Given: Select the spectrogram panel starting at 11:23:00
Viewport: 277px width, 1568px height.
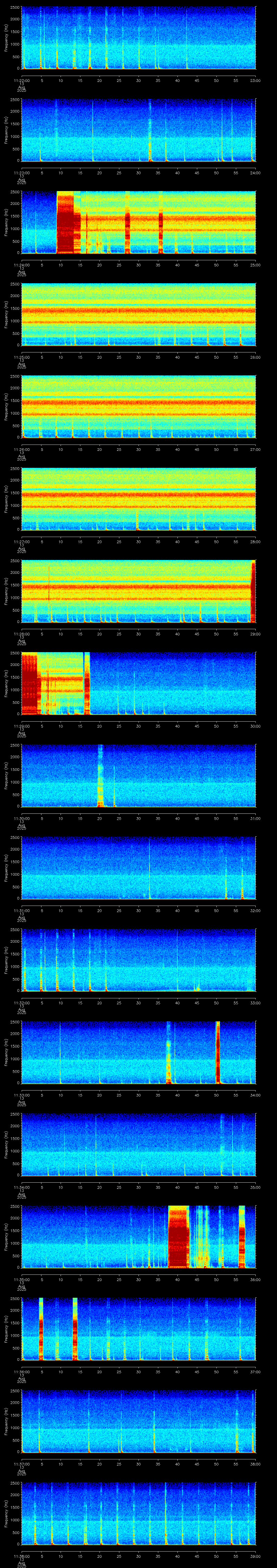Looking at the screenshot, I should pos(139,130).
